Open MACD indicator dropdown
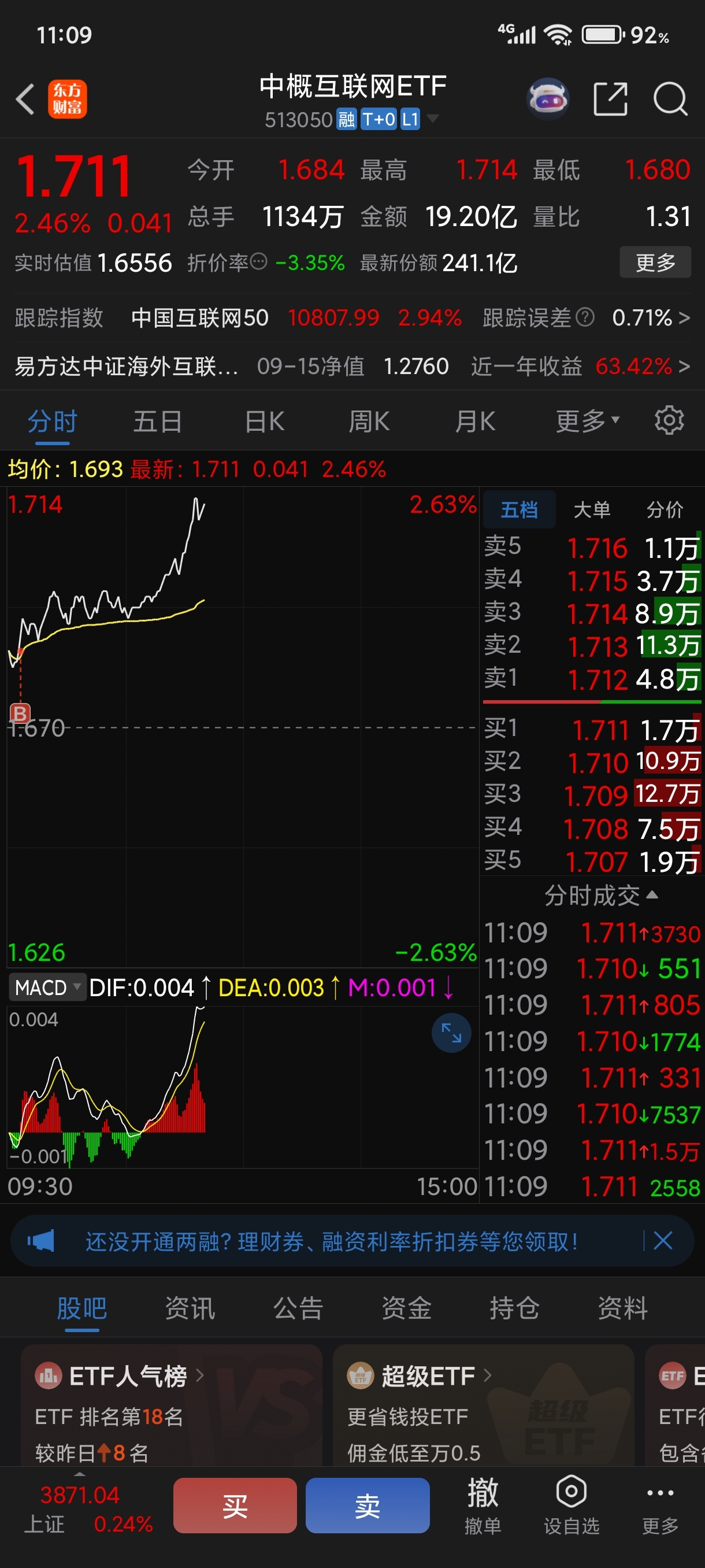705x1568 pixels. (46, 987)
